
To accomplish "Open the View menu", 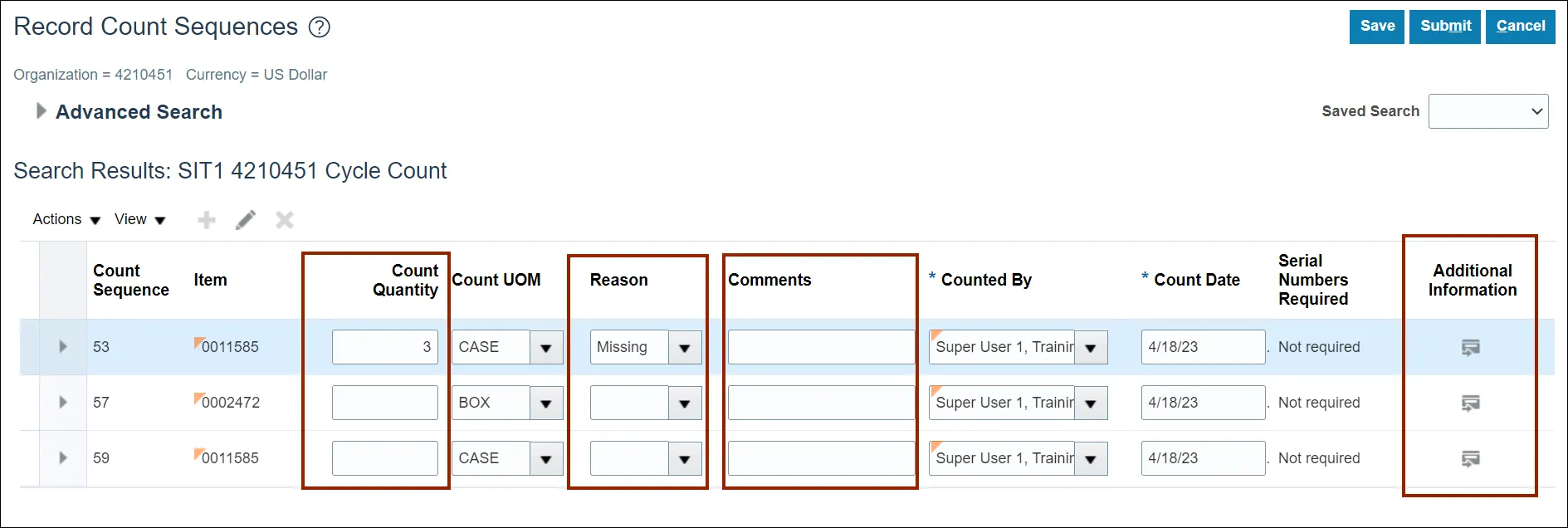I will 140,219.
